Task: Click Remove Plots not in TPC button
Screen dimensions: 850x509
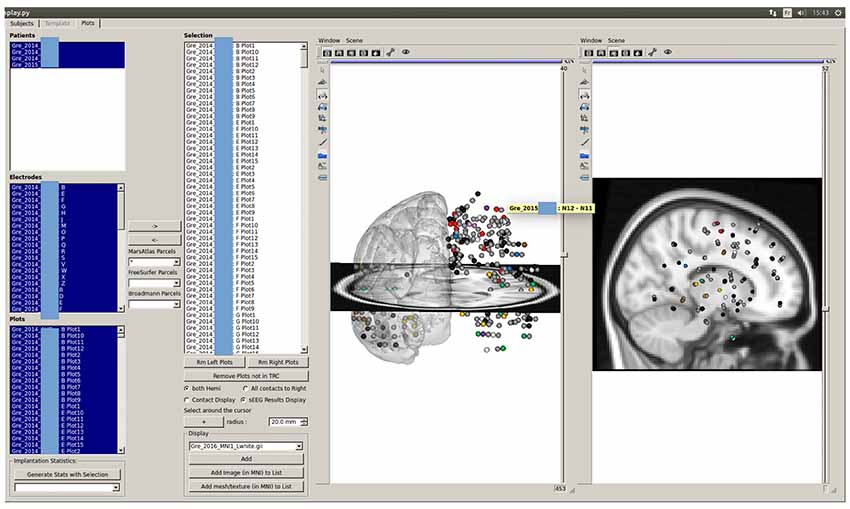Action: pyautogui.click(x=246, y=376)
